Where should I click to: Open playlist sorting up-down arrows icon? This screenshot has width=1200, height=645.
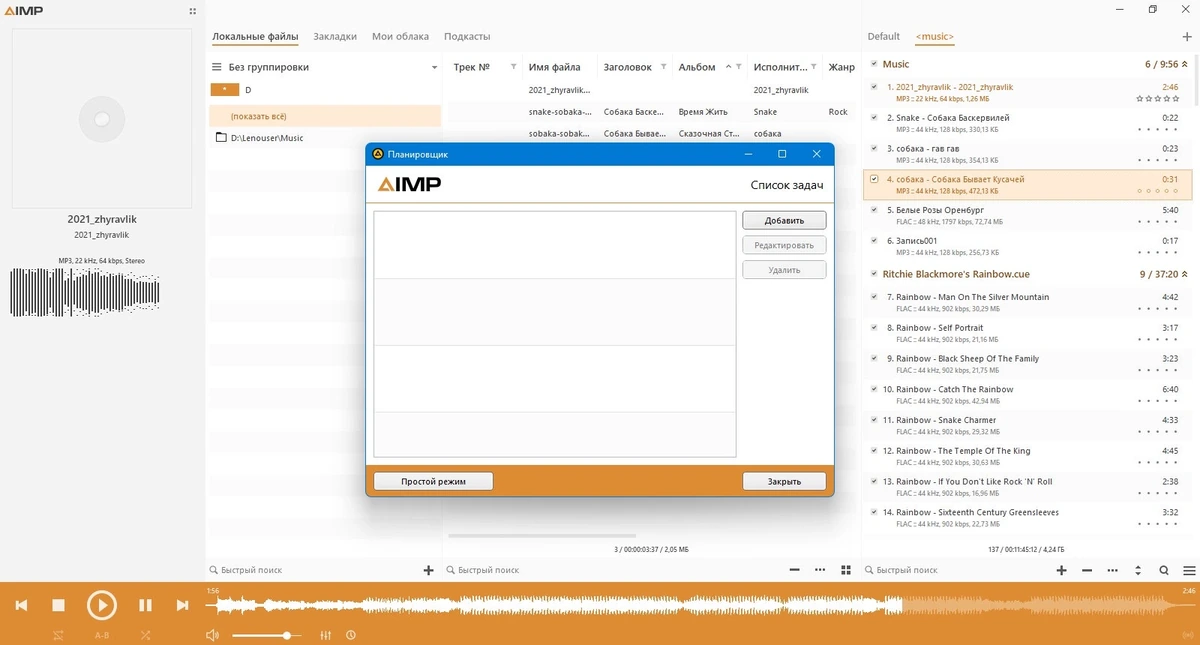click(x=1138, y=570)
